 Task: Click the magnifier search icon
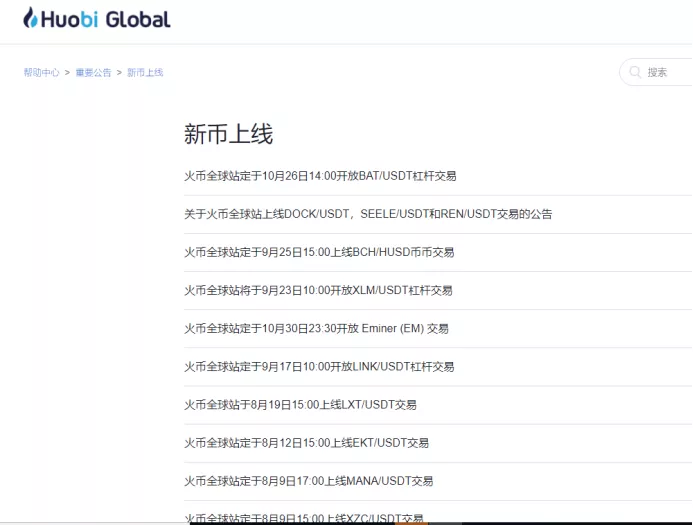point(635,72)
